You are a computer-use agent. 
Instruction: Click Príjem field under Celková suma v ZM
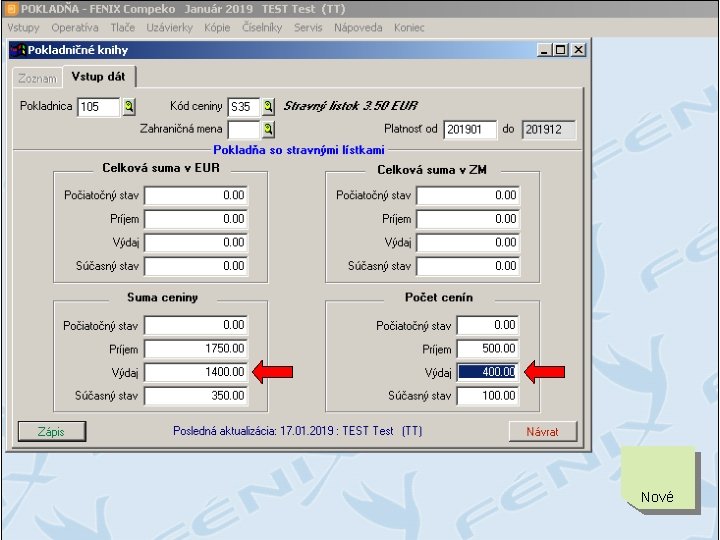(x=468, y=219)
